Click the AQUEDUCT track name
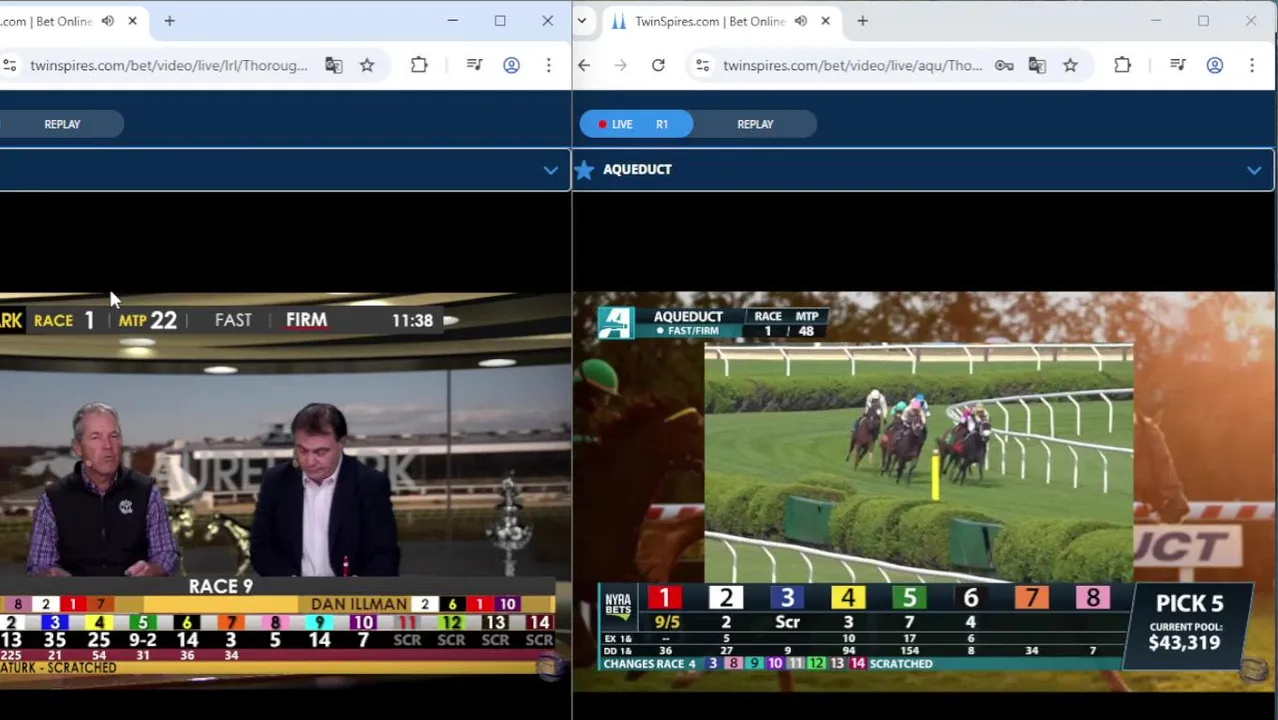 tap(637, 169)
